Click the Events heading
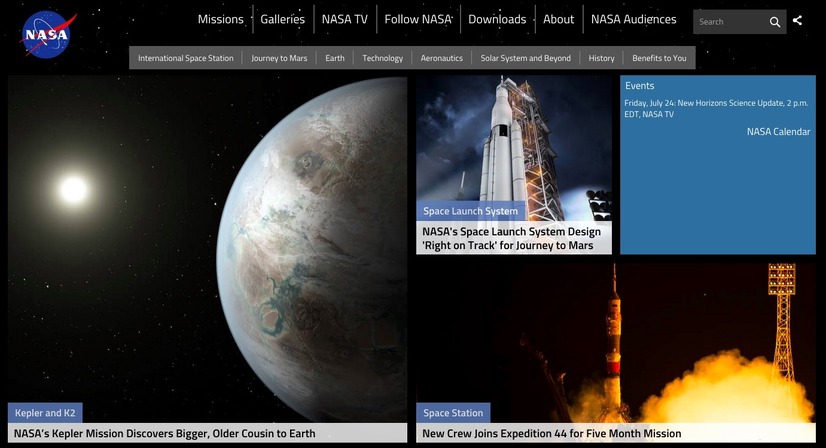Screen dimensions: 826x448 click(x=640, y=85)
